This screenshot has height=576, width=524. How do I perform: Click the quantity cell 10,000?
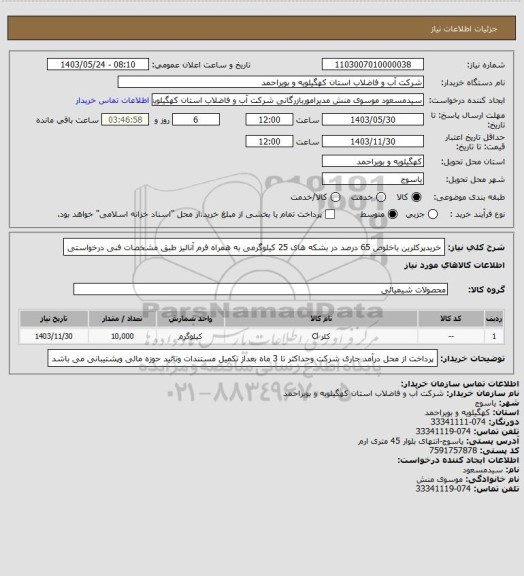point(122,336)
